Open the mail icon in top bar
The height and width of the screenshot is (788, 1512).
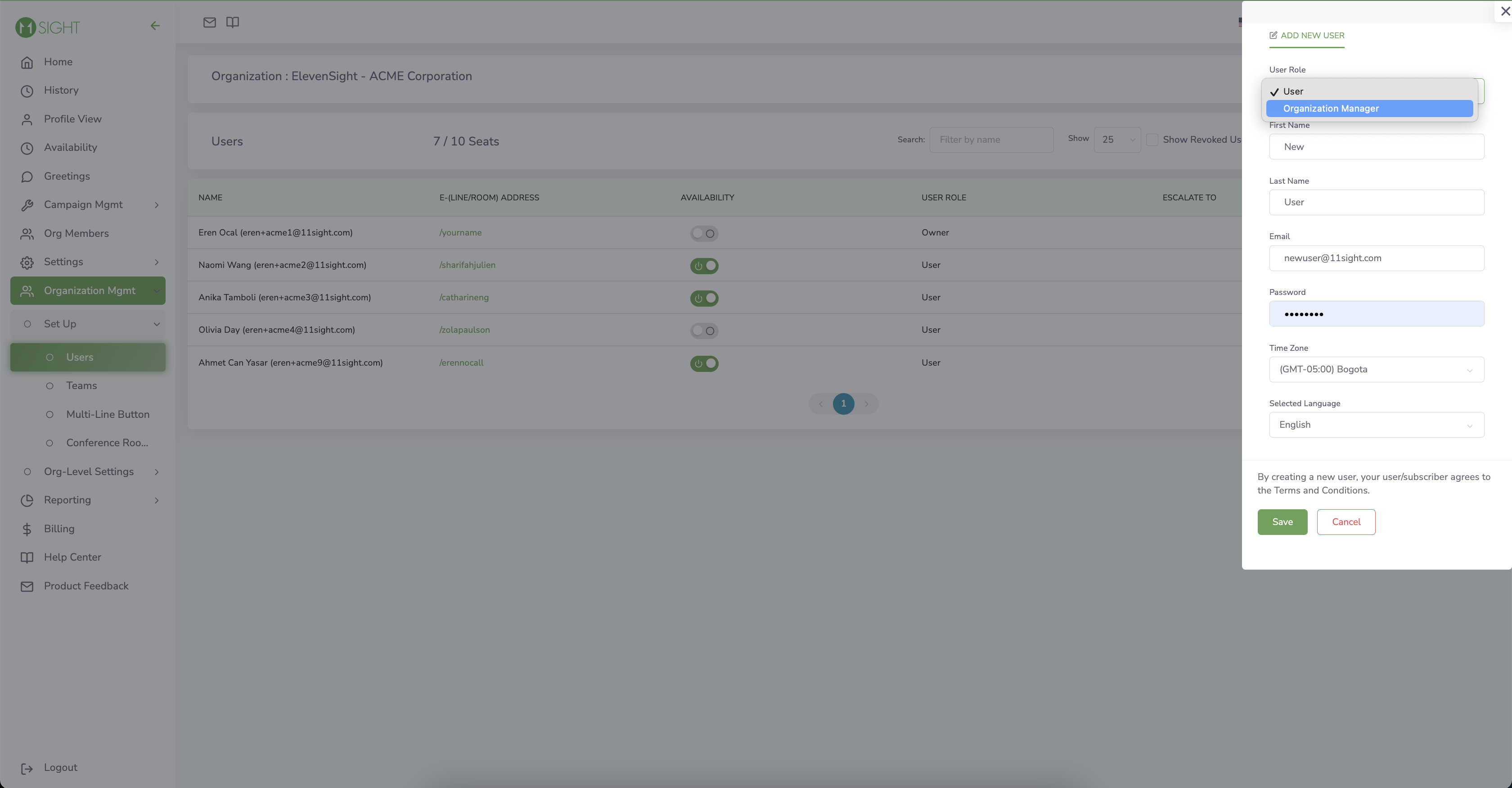point(210,23)
